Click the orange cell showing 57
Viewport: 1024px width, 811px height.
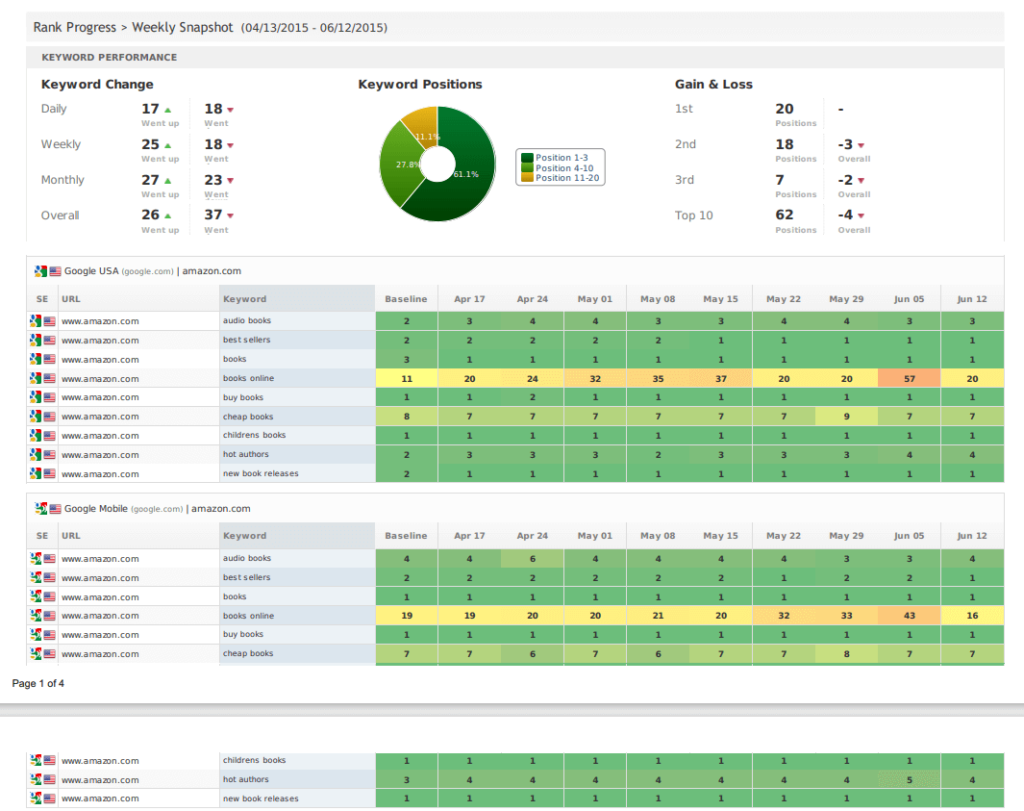click(x=909, y=378)
